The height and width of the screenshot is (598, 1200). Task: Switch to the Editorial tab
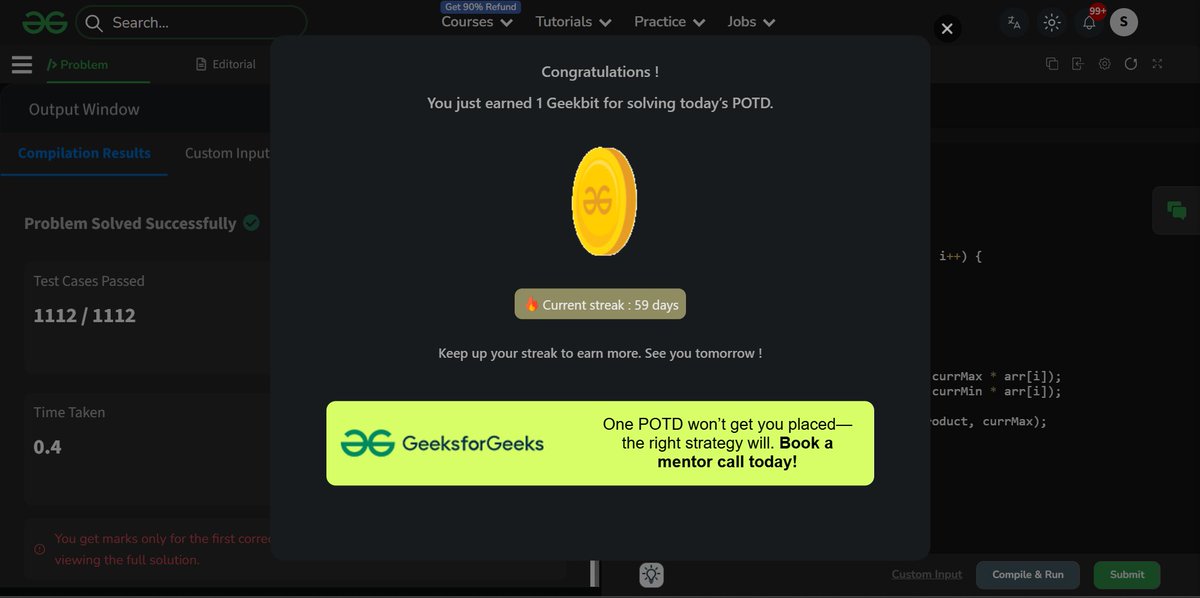click(227, 64)
